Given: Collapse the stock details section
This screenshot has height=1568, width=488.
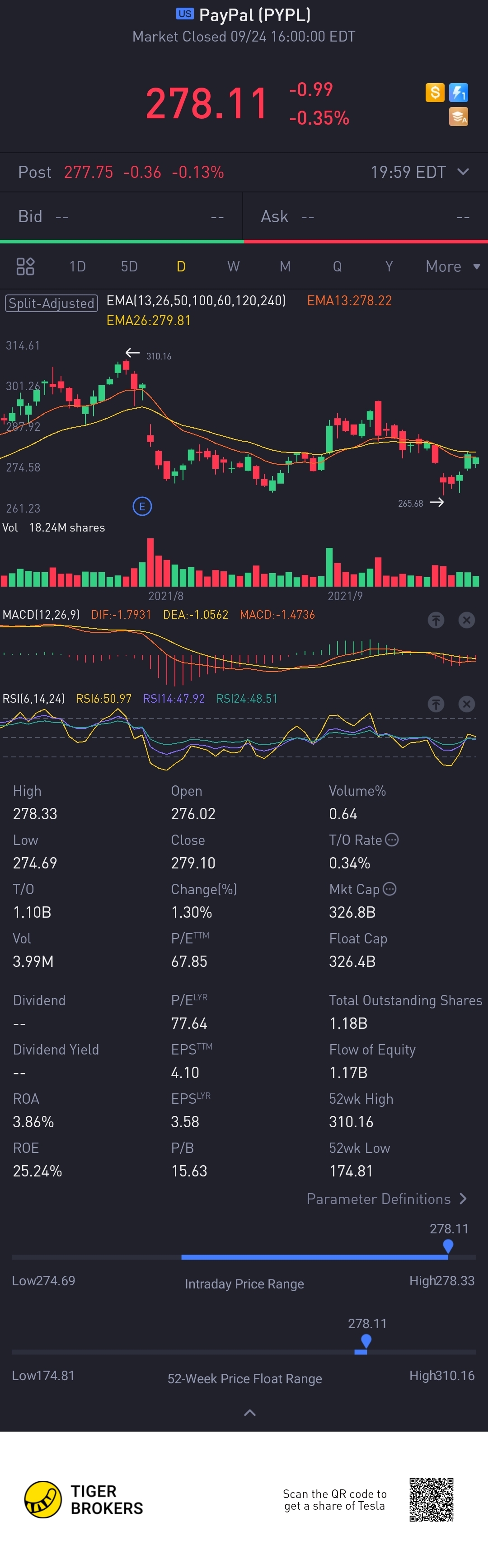Looking at the screenshot, I should coord(250,1412).
